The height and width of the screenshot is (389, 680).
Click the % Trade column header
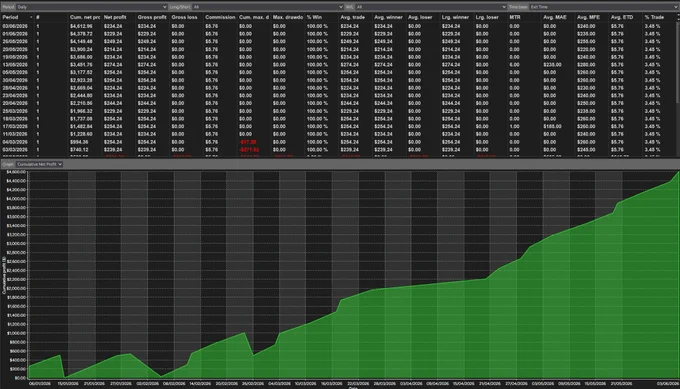point(659,17)
